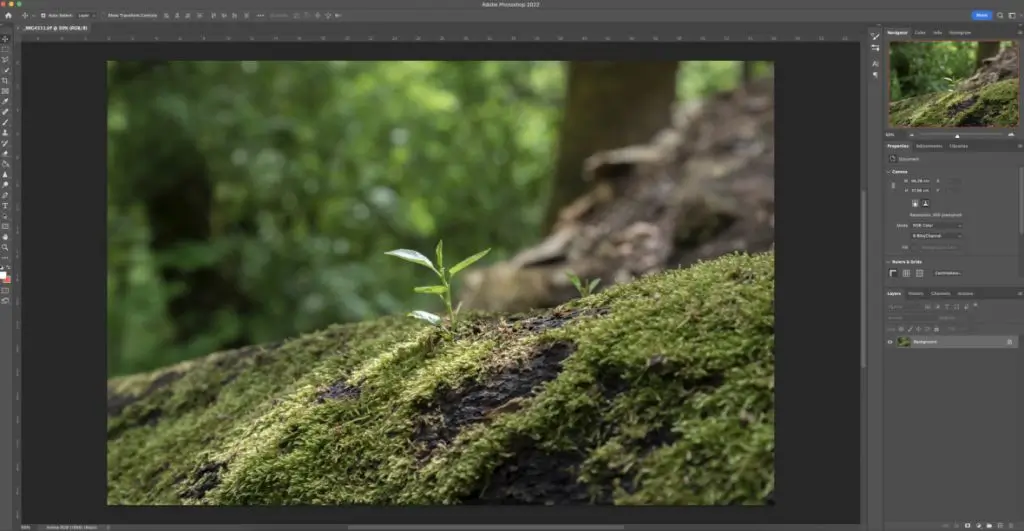This screenshot has width=1024, height=531.
Task: Click the Background layer thumbnail
Action: [904, 342]
